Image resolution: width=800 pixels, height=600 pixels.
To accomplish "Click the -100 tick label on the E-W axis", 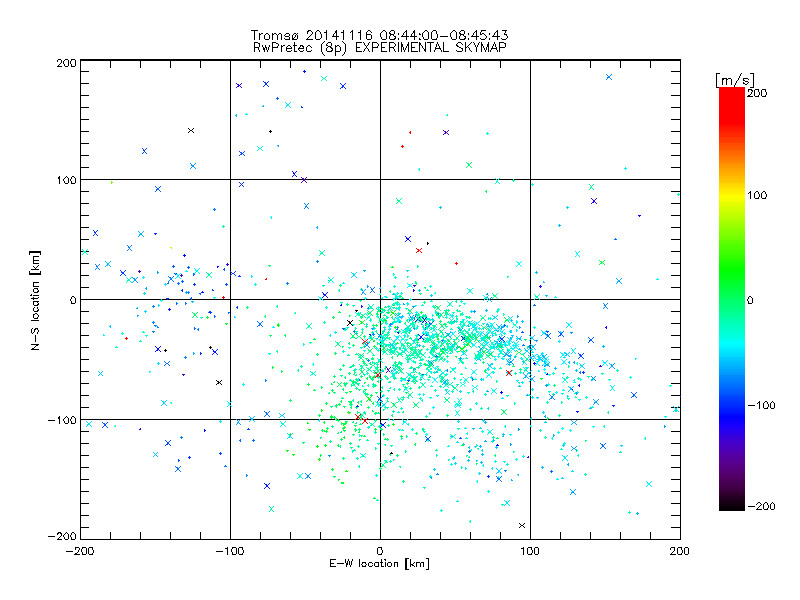I will (x=230, y=551).
